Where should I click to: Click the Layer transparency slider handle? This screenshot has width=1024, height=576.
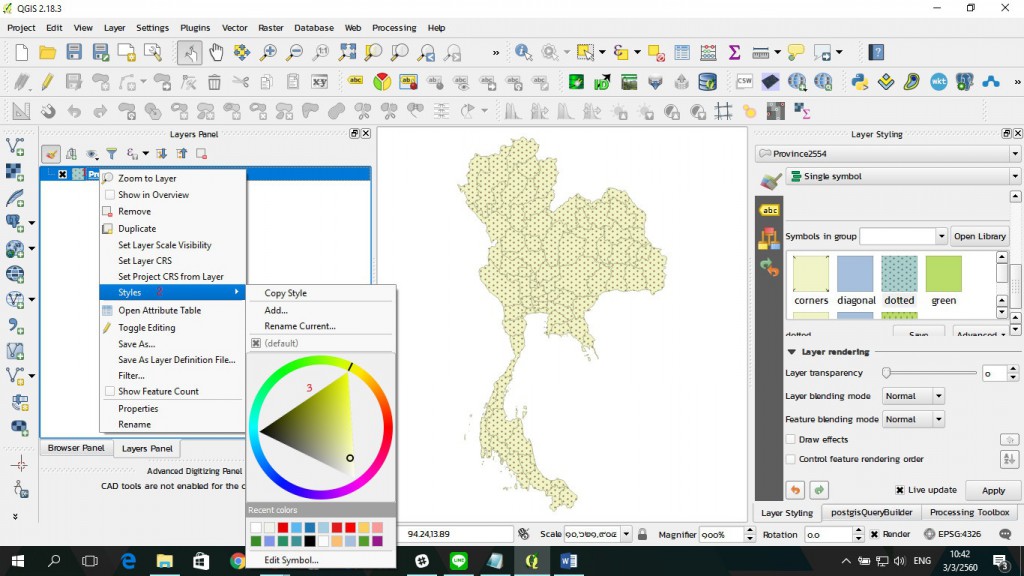coord(886,373)
